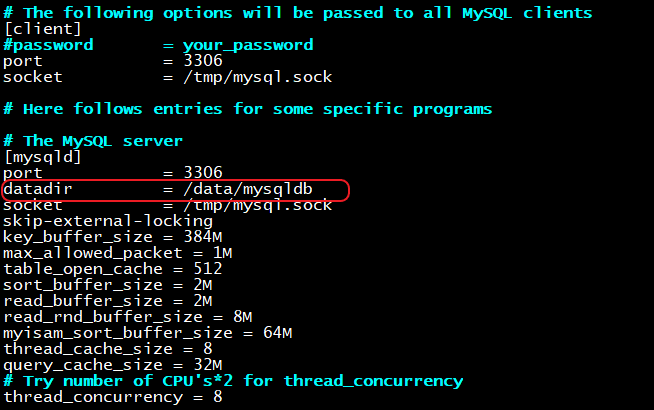
Task: Click the thread_concurrency setting line
Action: pos(113,397)
